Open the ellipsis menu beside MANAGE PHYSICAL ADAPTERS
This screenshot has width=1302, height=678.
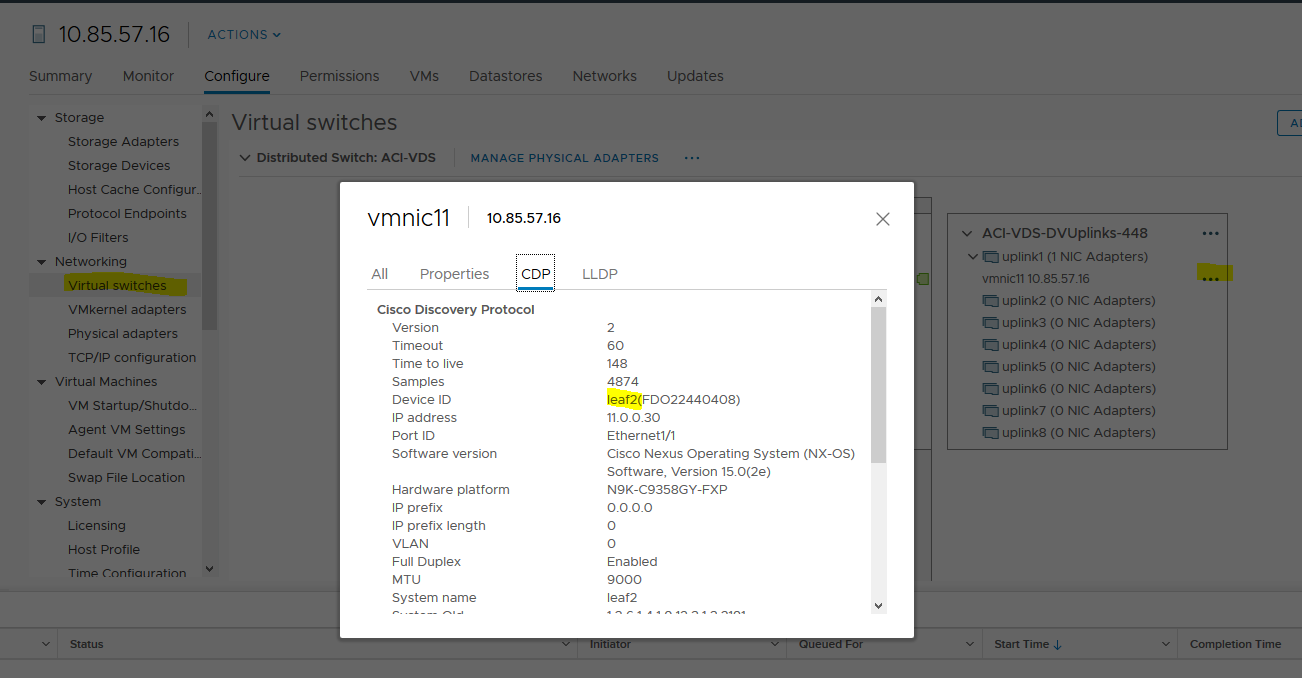tap(692, 158)
